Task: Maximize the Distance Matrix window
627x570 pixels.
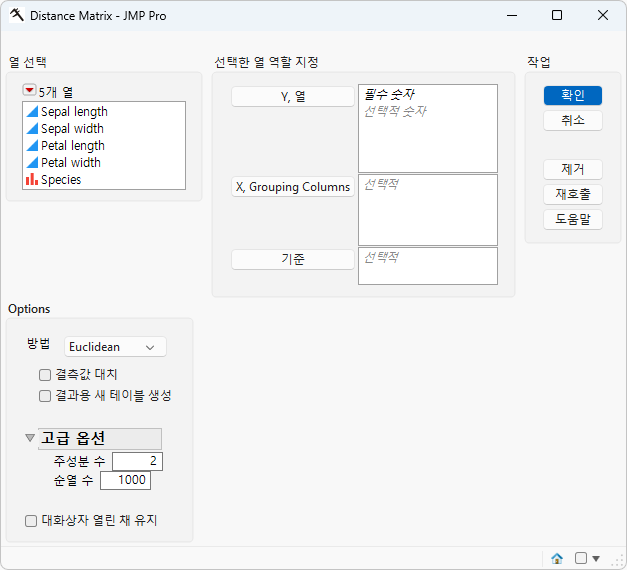Action: pos(557,15)
